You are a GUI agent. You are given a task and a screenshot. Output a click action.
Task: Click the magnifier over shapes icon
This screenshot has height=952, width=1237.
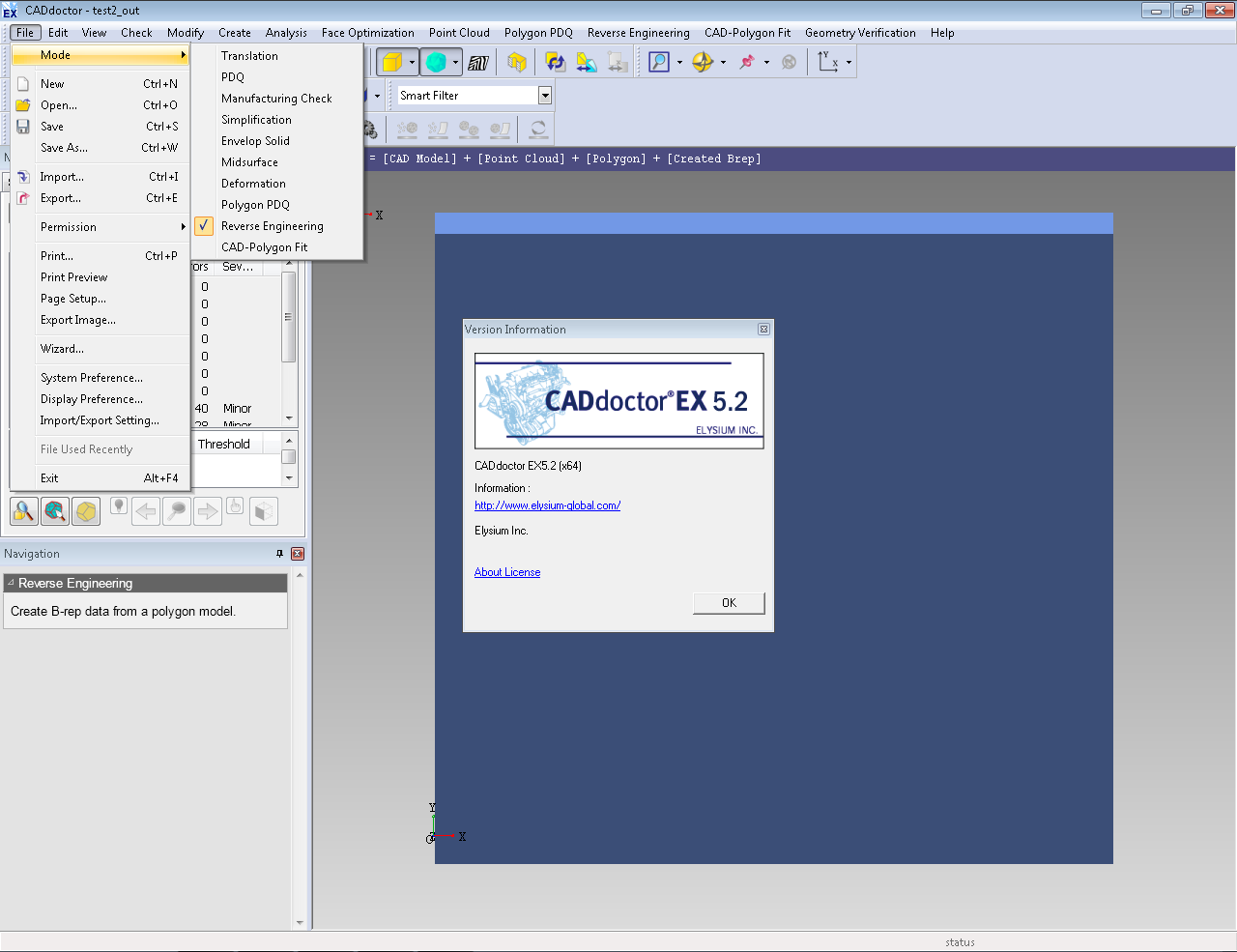24,510
